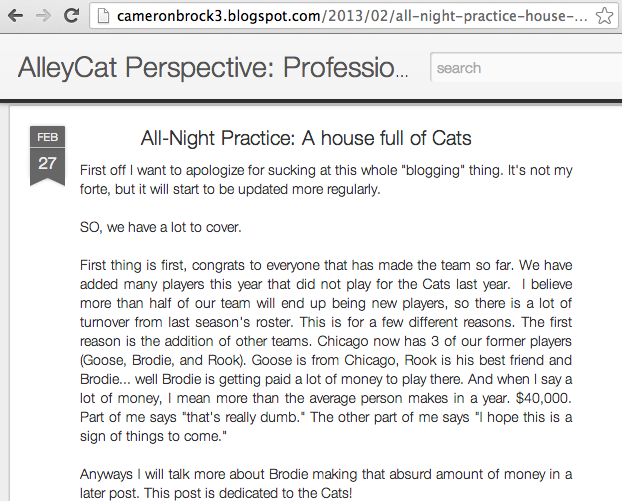
Task: Click the page info icon in address bar
Action: pos(102,16)
